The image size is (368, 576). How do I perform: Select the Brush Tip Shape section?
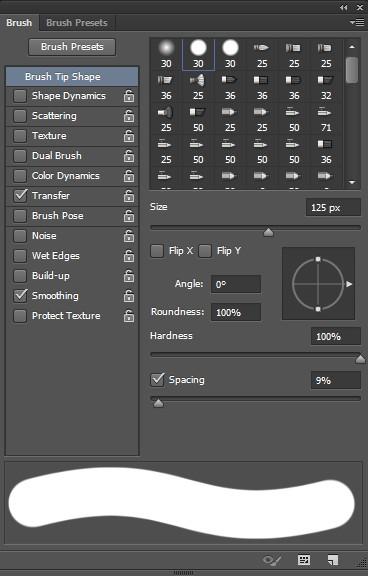click(x=72, y=76)
